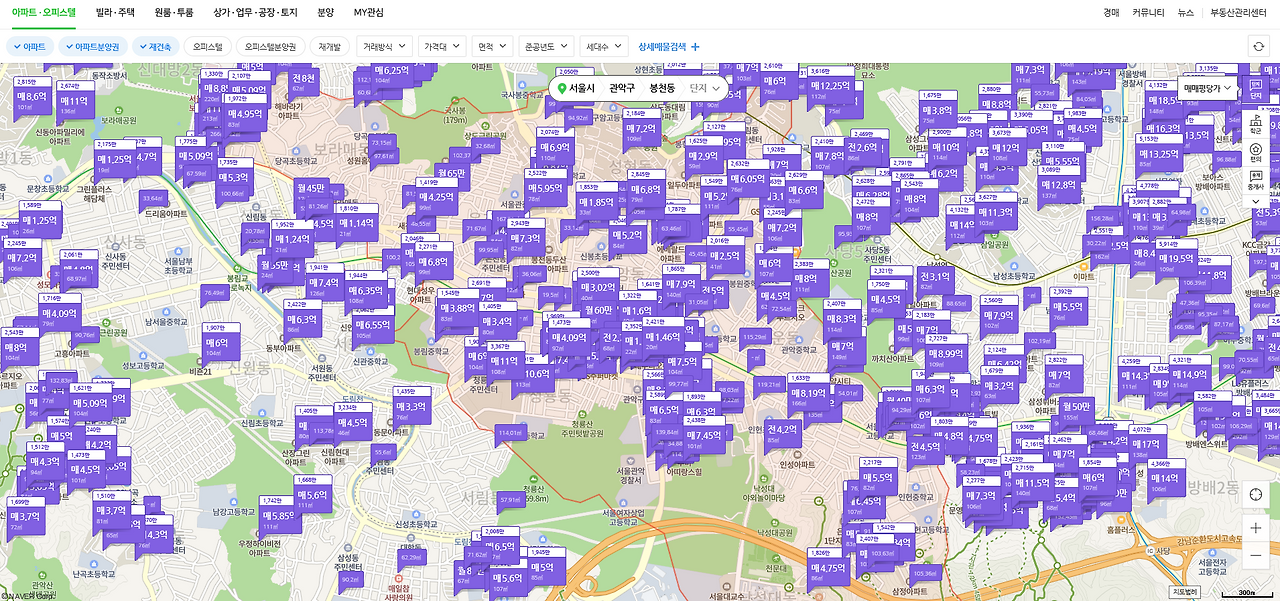This screenshot has width=1280, height=601.
Task: Enable the 재개발 filter chip
Action: [329, 46]
